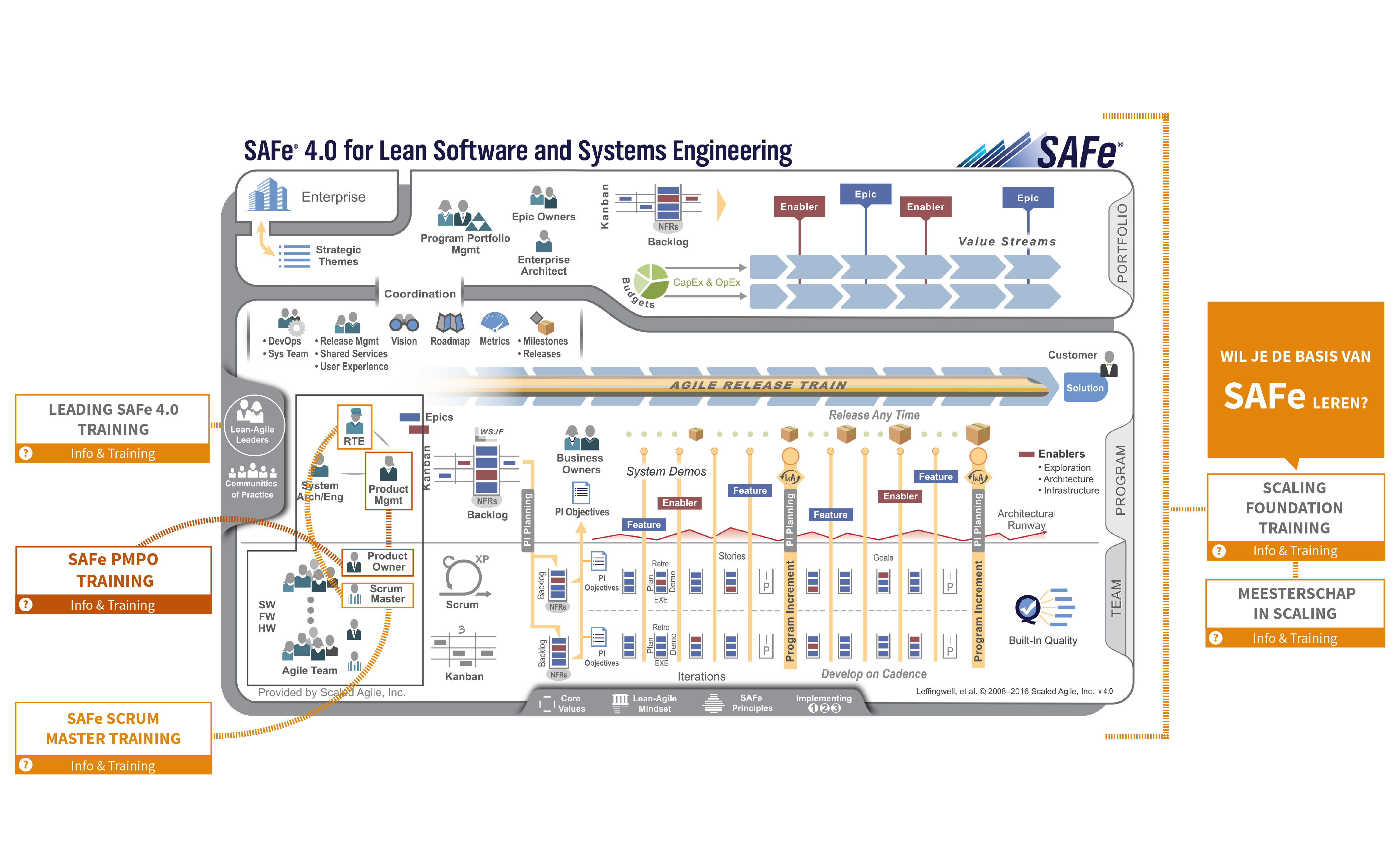Click the Customer person icon
Screen dimensions: 1400x845
(1109, 364)
